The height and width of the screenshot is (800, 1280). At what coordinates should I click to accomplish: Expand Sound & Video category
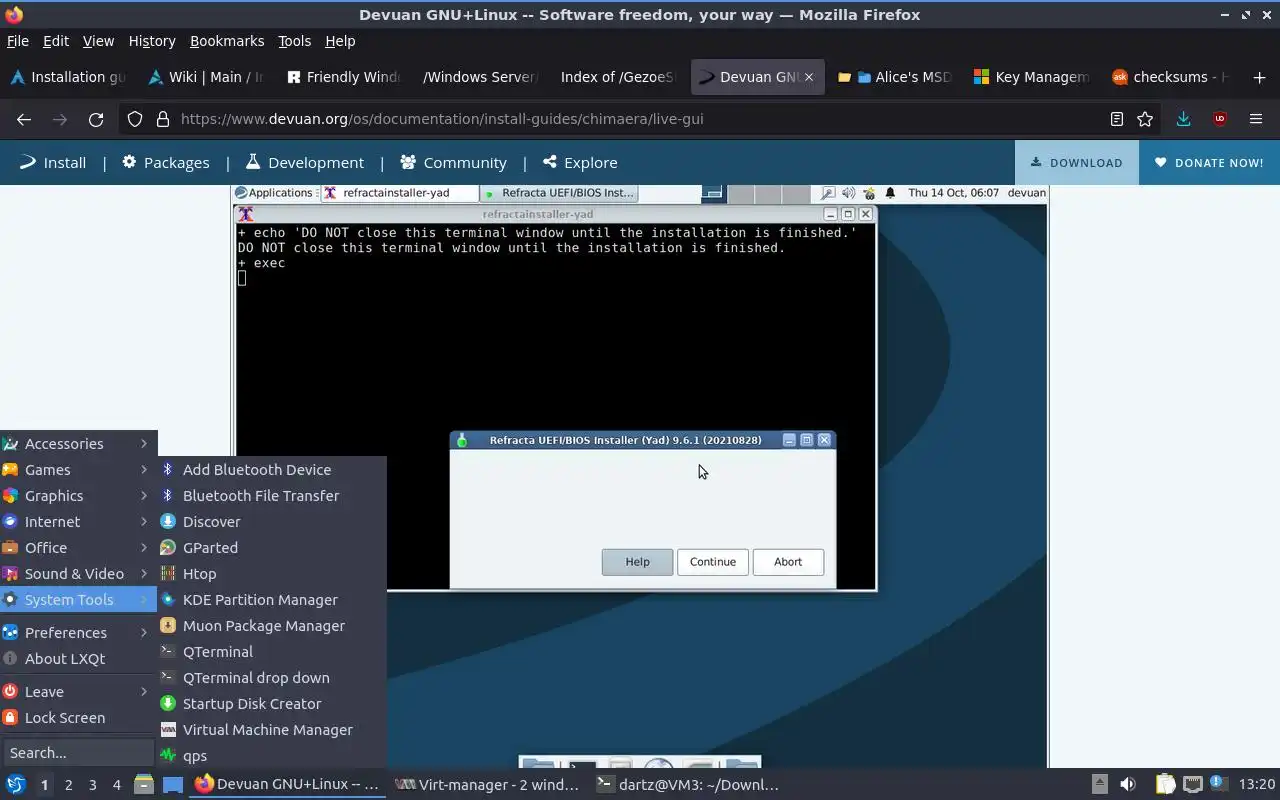tap(78, 573)
